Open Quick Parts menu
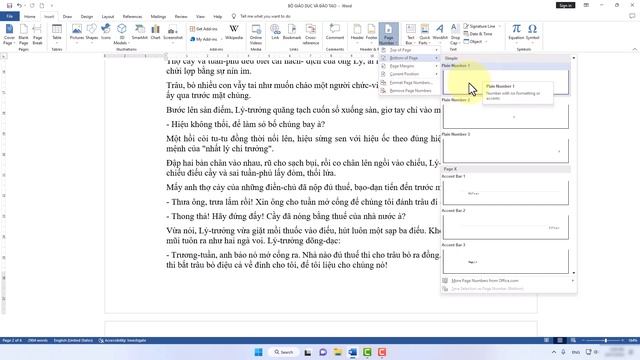This screenshot has height=360, width=640. 424,34
